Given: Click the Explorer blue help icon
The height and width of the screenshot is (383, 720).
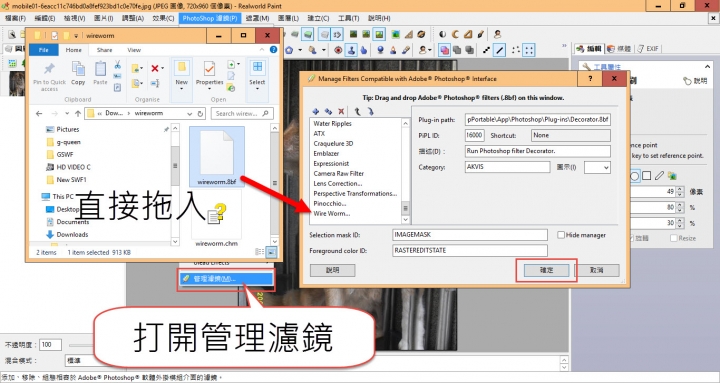Looking at the screenshot, I should tap(273, 50).
